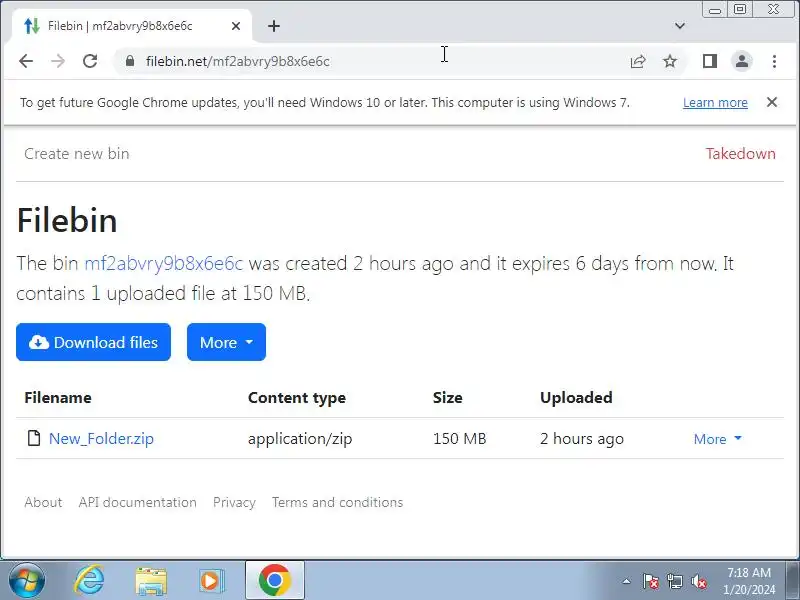Screen dimensions: 800x600
Task: Click the Content type column header
Action: click(297, 397)
